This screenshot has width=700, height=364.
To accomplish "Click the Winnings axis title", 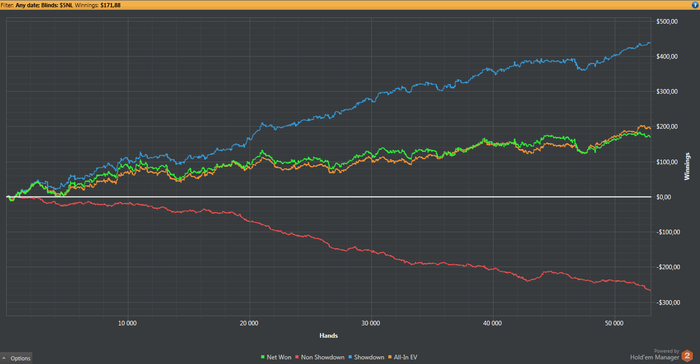I will coord(687,166).
